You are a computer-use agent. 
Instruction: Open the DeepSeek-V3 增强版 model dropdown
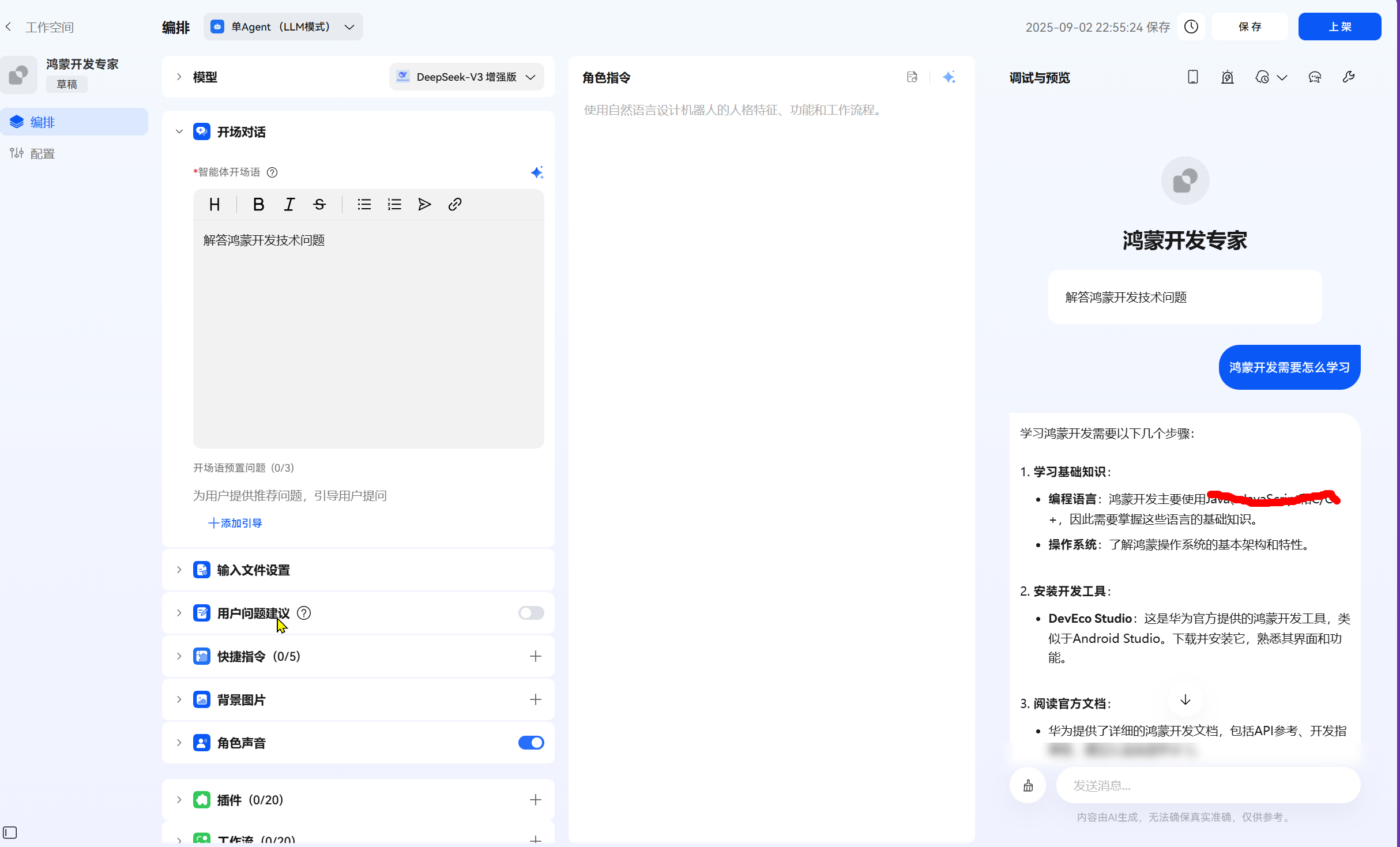click(x=466, y=77)
